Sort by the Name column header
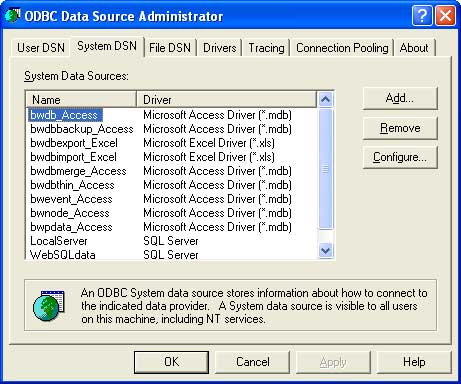This screenshot has width=461, height=384. [81, 99]
